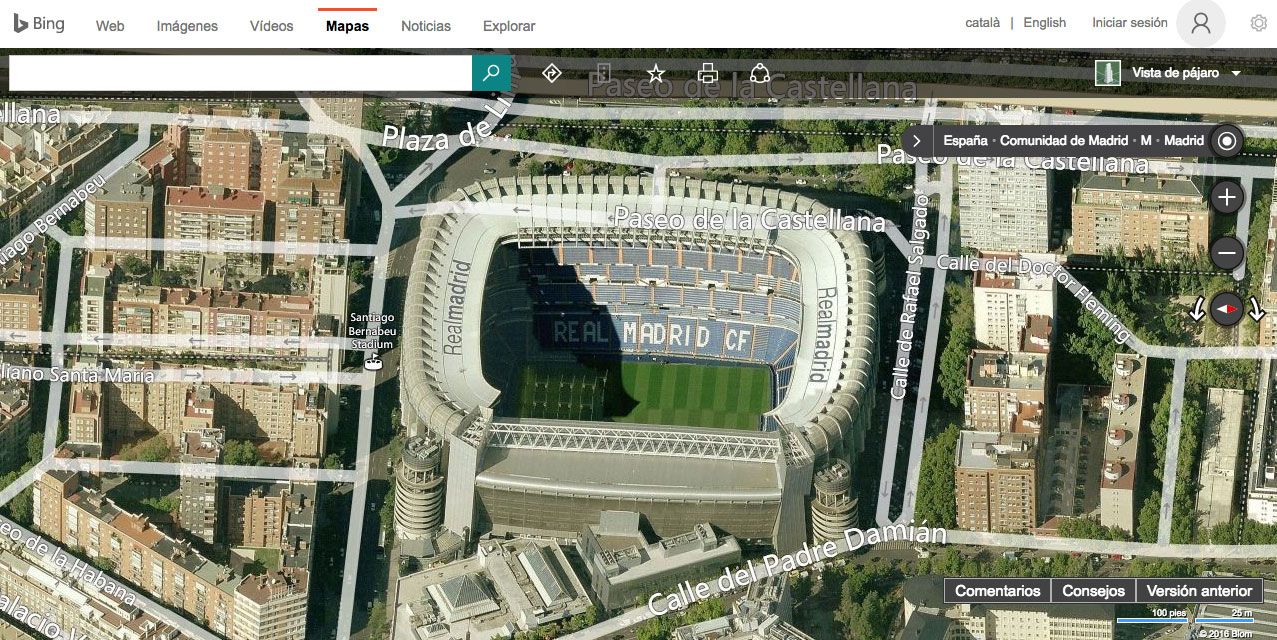Open directions with the diamond arrow icon
Viewport: 1277px width, 640px height.
[x=551, y=73]
